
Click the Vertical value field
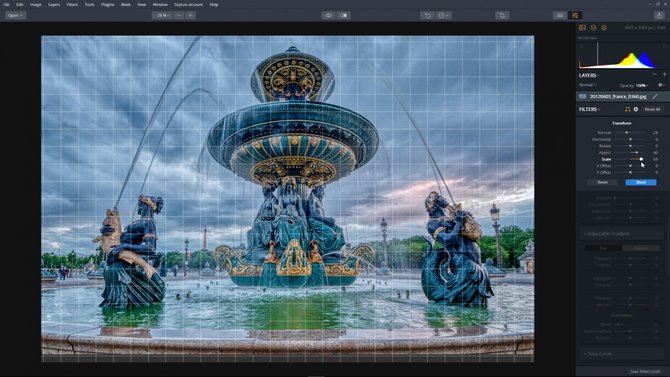tap(655, 133)
